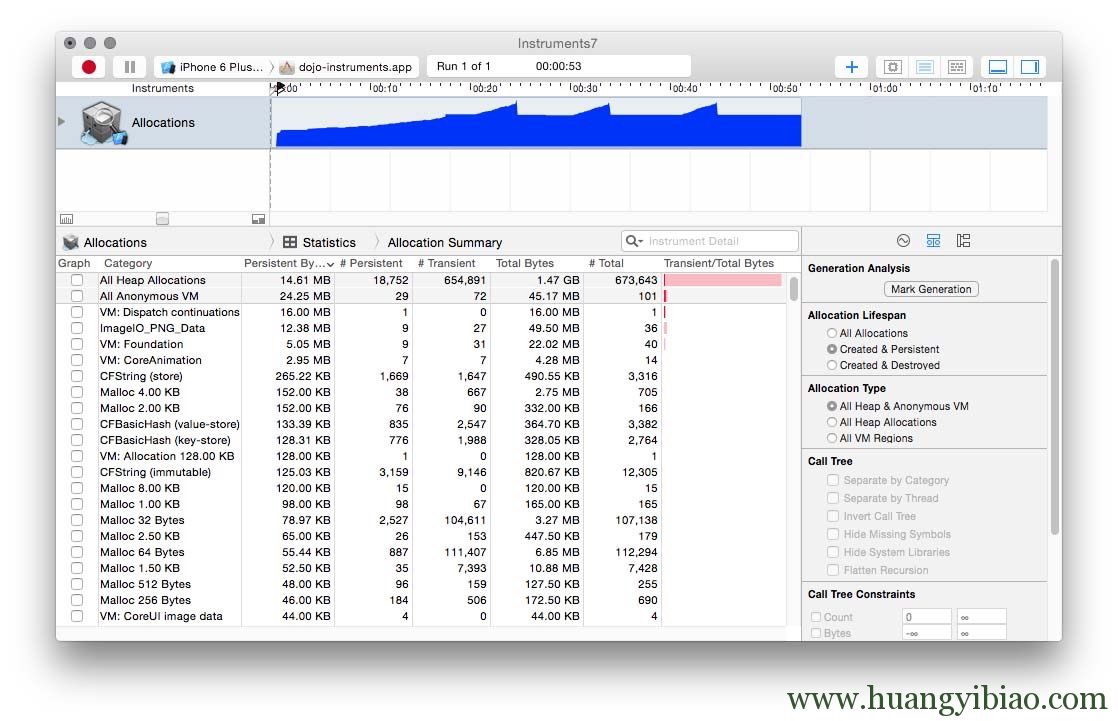1118x721 pixels.
Task: Click the small graph icon below track list
Action: coord(66,219)
